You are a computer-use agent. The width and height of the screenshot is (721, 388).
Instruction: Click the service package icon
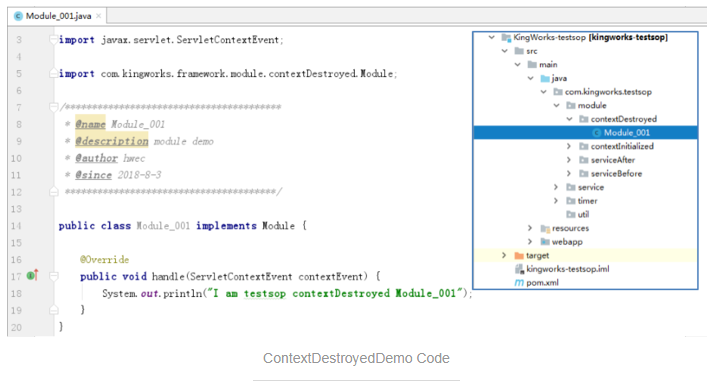[571, 187]
